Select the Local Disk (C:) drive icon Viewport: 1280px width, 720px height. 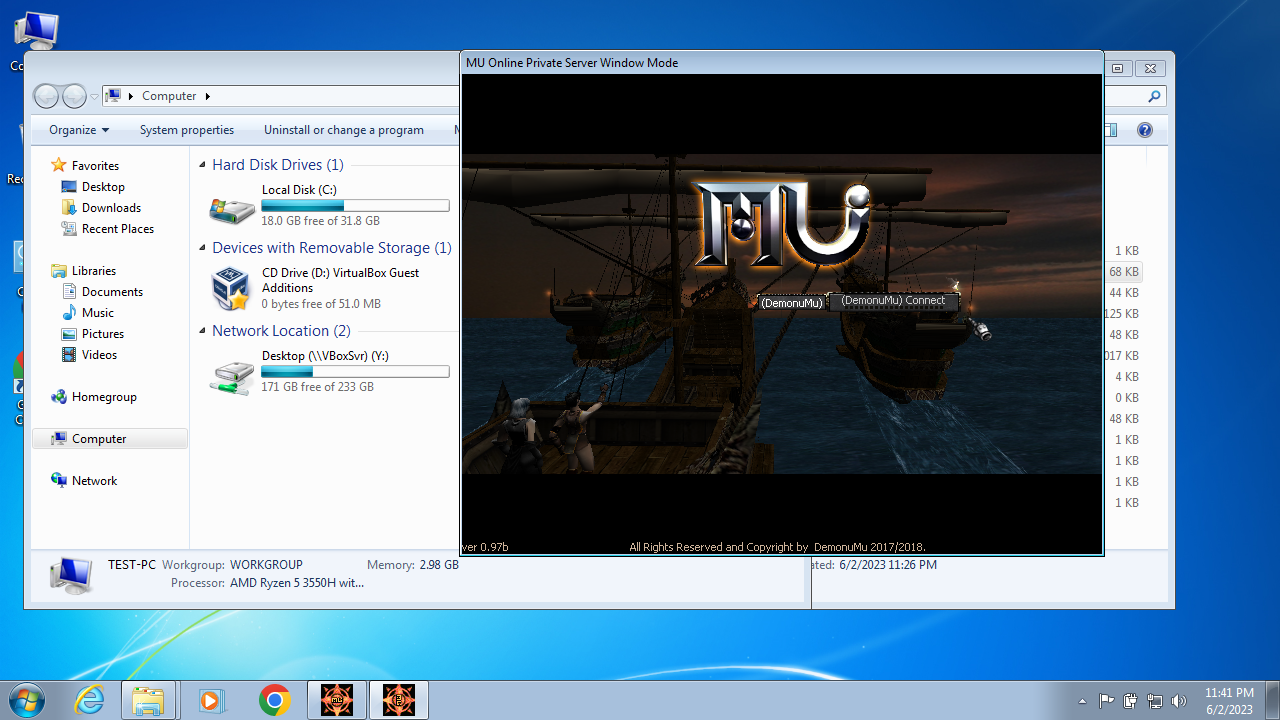coord(232,208)
